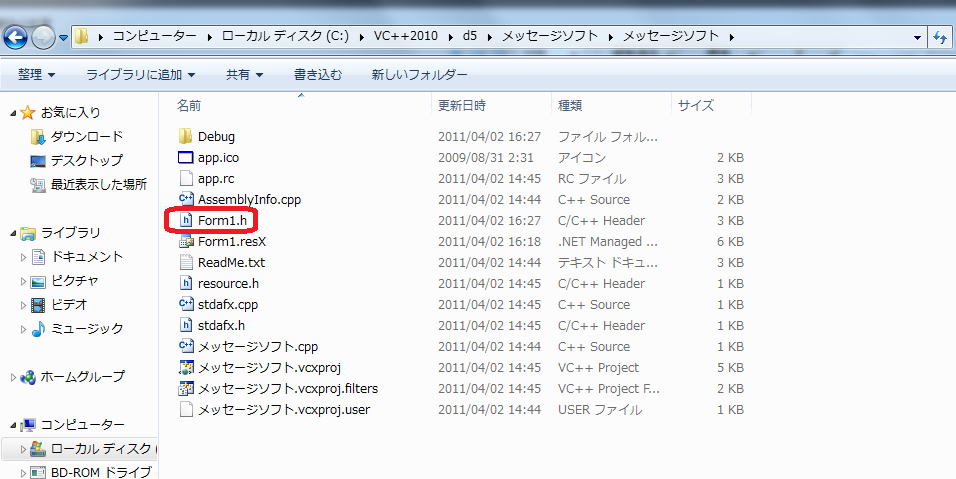Select the ReadMe.txt file icon
Screen dimensions: 956x479
(x=186, y=262)
